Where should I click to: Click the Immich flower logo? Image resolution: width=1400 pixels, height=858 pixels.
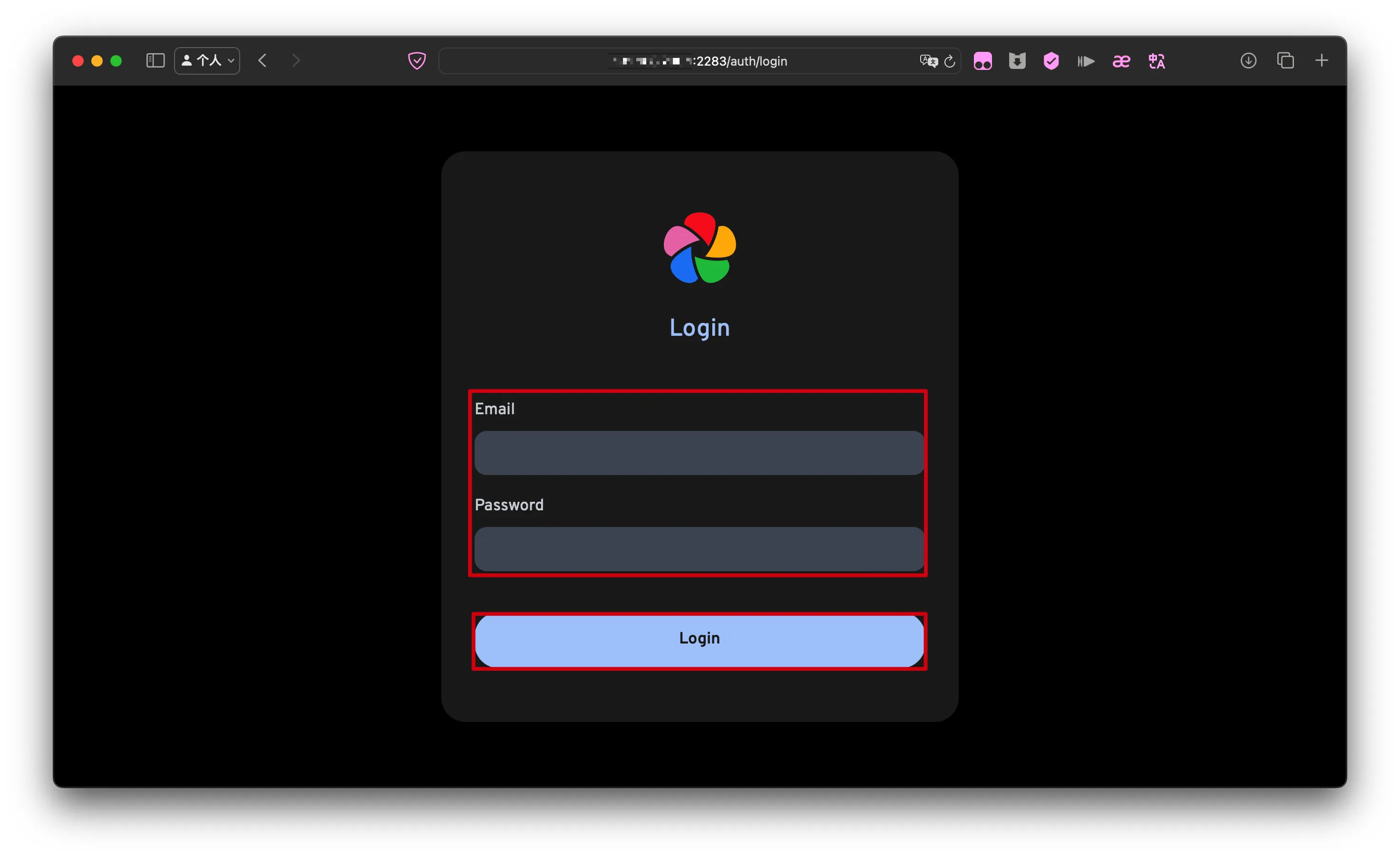(x=700, y=248)
